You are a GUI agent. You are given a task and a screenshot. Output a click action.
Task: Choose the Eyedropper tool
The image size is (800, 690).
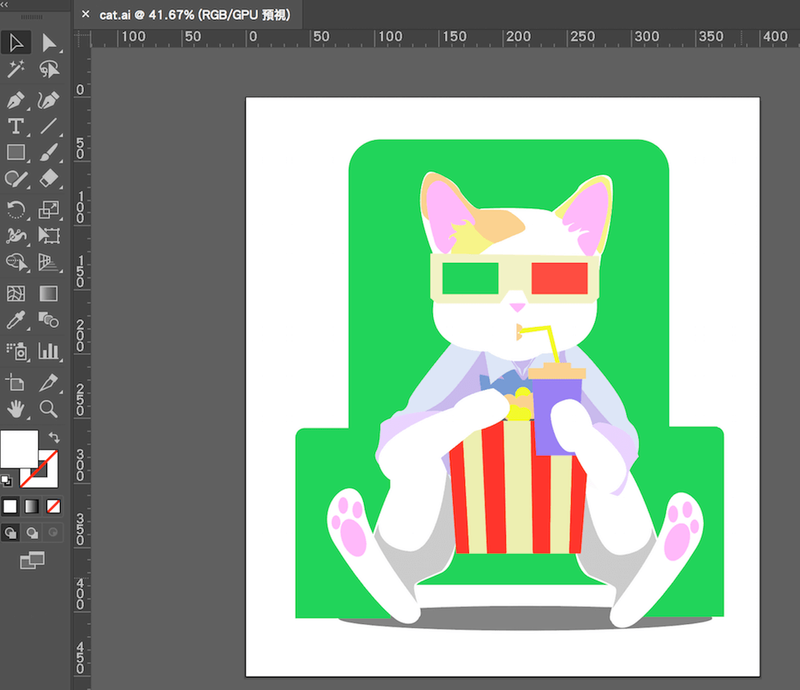coord(16,320)
